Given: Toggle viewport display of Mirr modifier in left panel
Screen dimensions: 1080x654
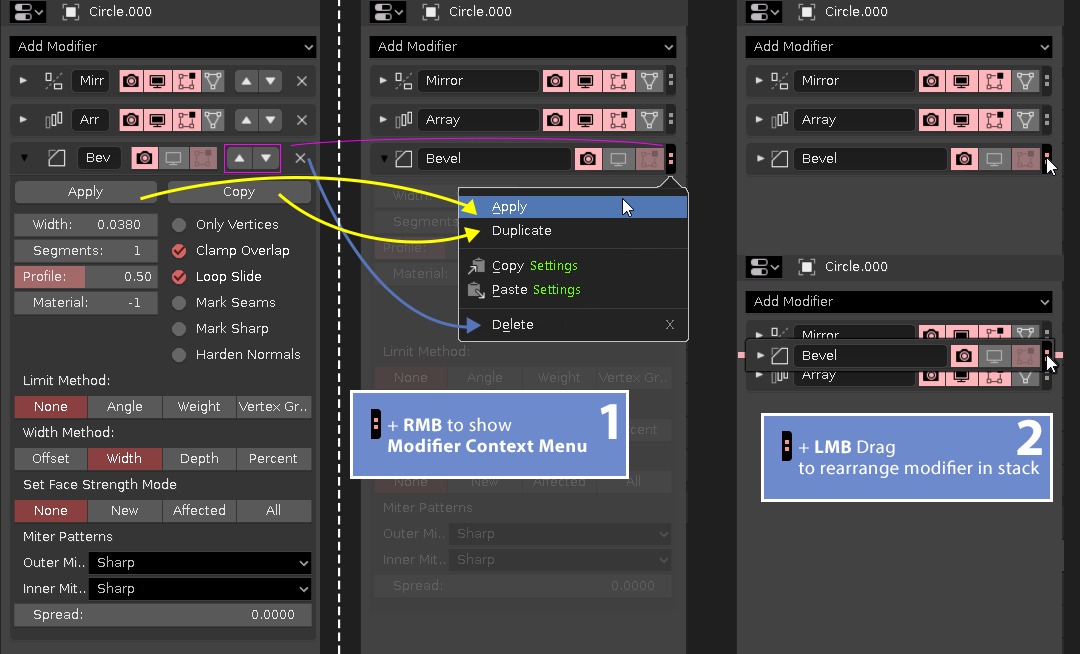Looking at the screenshot, I should tap(158, 81).
